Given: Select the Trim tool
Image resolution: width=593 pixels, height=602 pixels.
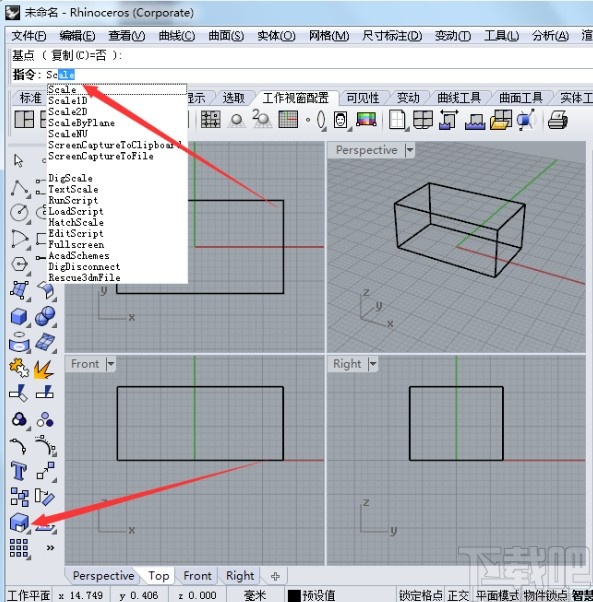Looking at the screenshot, I should tap(18, 394).
